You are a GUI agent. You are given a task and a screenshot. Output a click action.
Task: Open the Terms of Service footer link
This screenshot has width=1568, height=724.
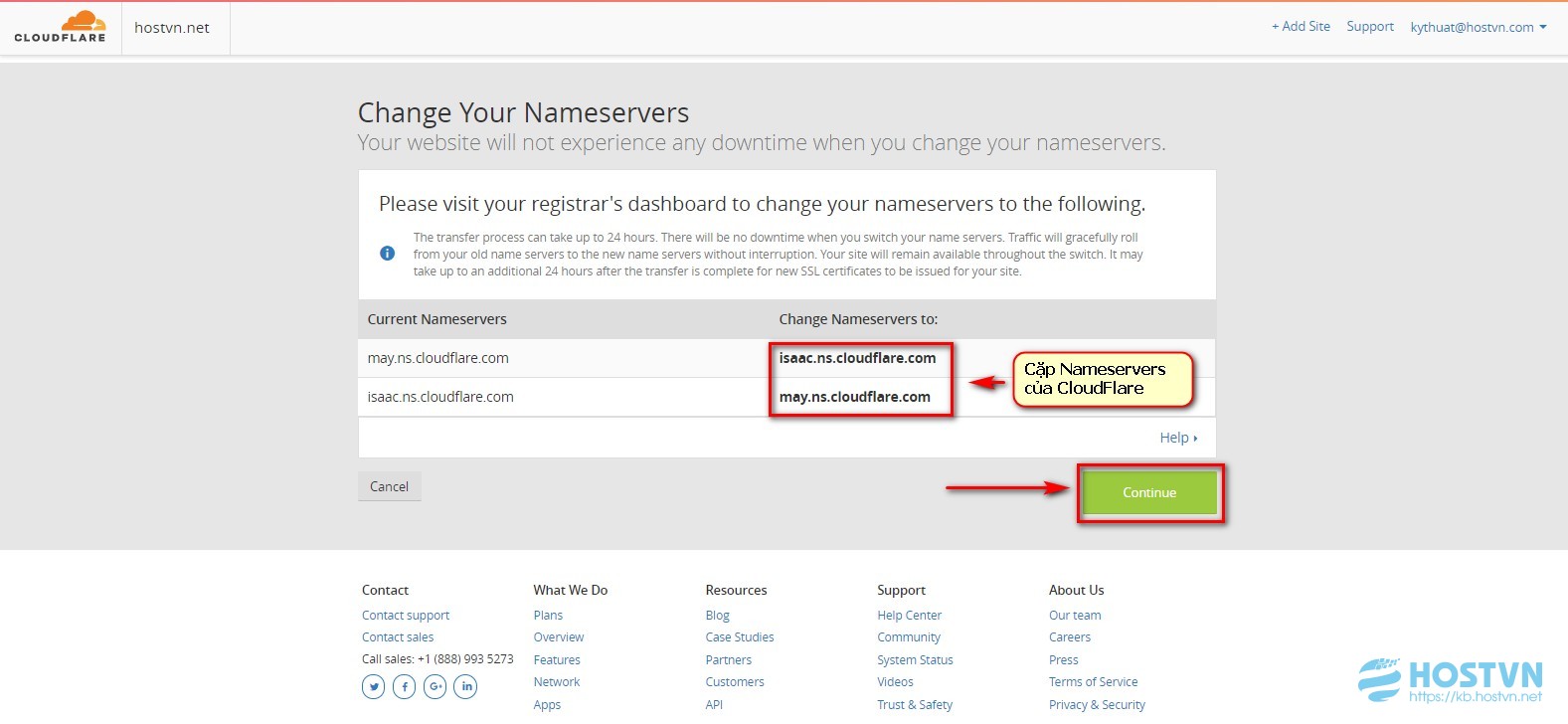pyautogui.click(x=1093, y=682)
